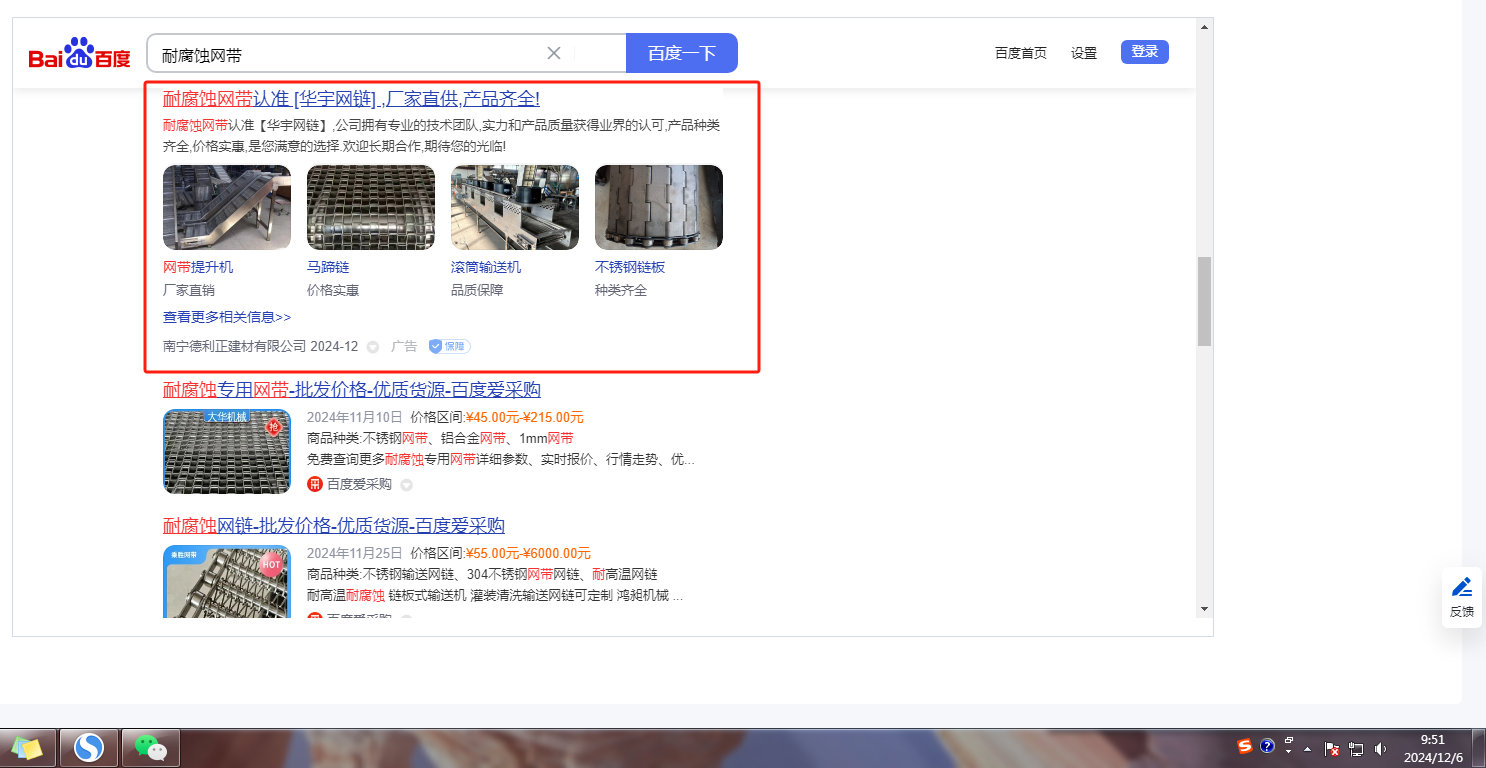
Task: Open the 反馈 feedback pencil icon
Action: coord(1461,587)
